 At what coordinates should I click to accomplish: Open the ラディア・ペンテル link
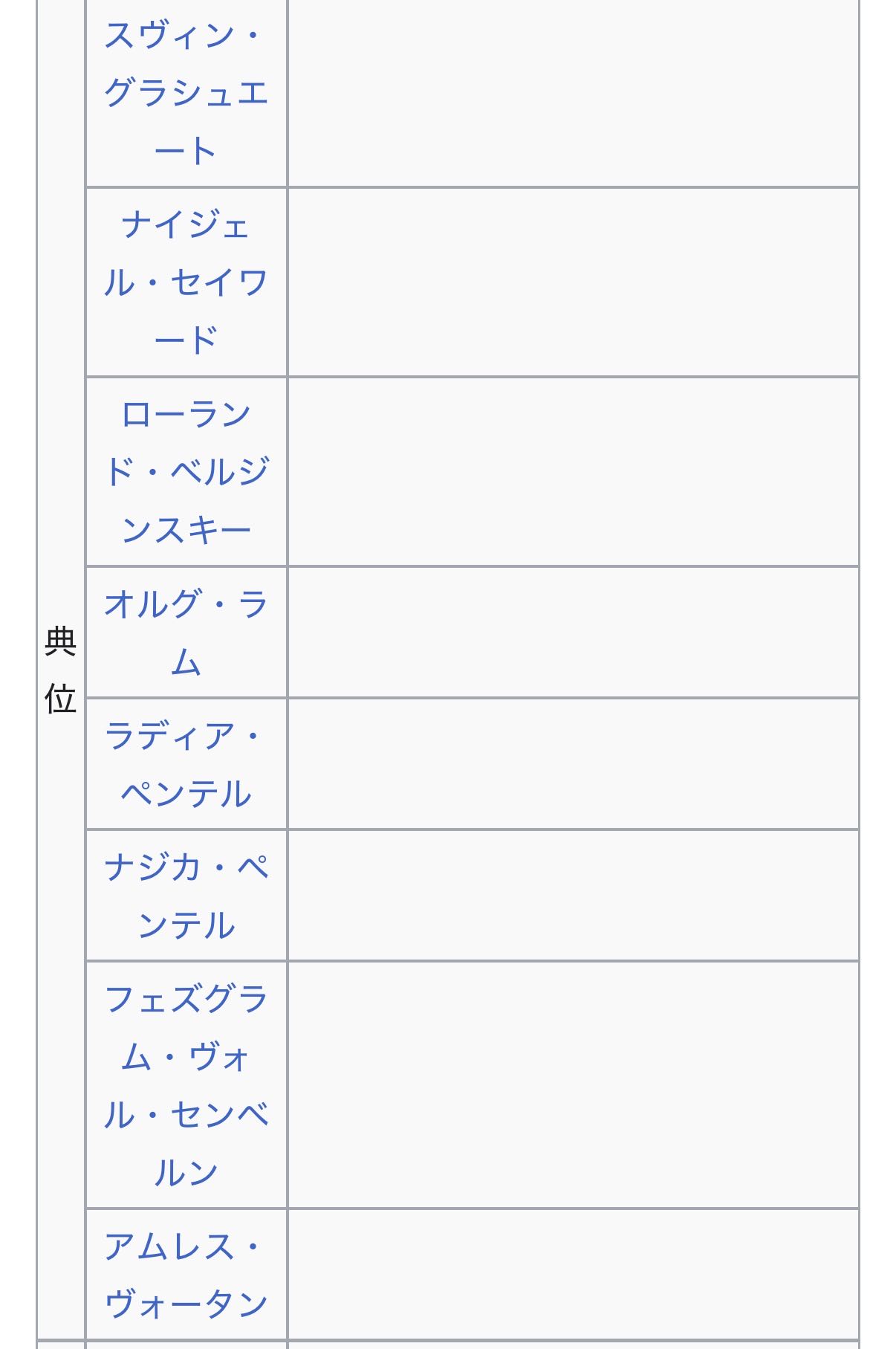point(186,764)
